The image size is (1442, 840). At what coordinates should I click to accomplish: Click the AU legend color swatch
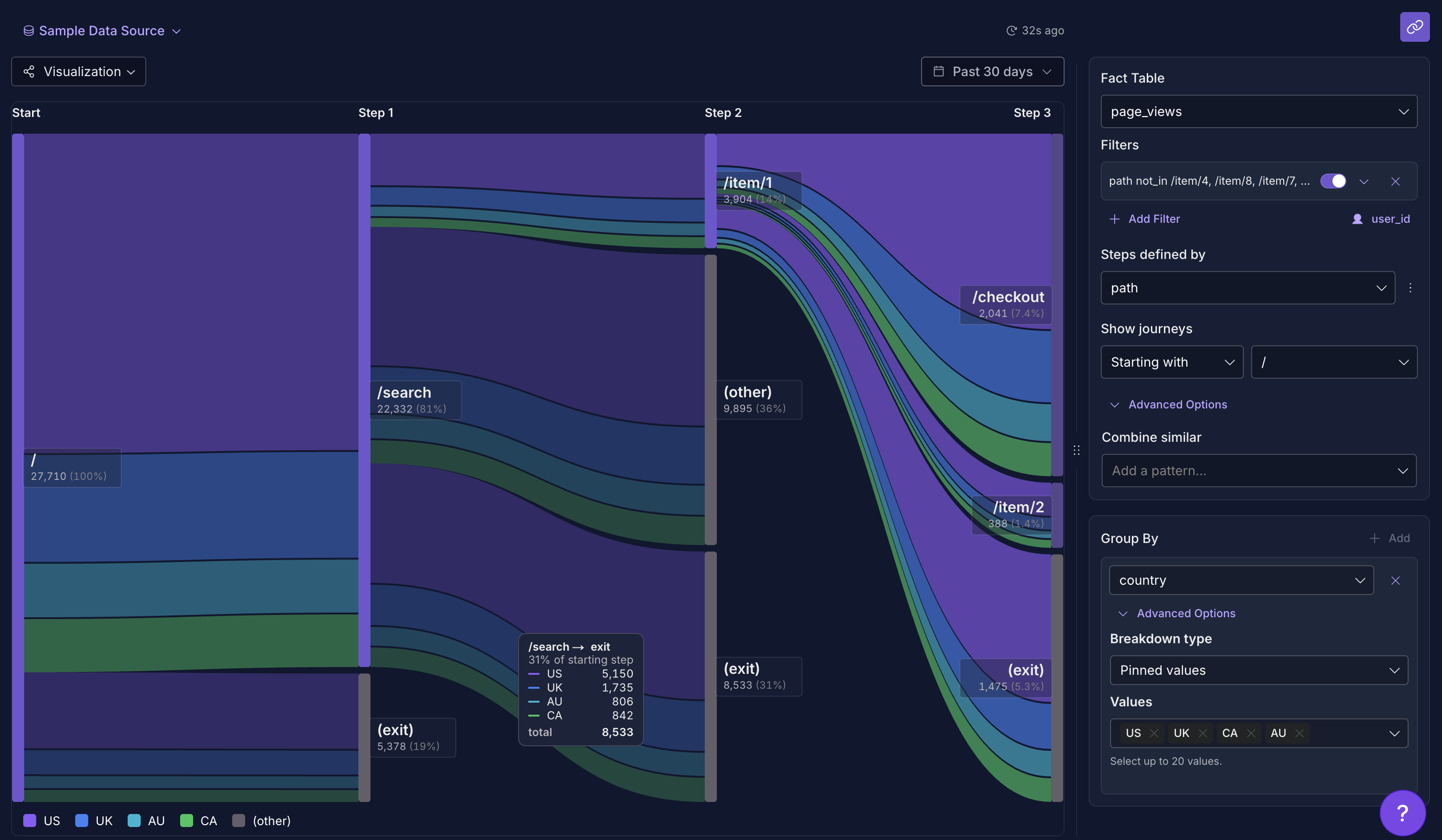pos(134,821)
